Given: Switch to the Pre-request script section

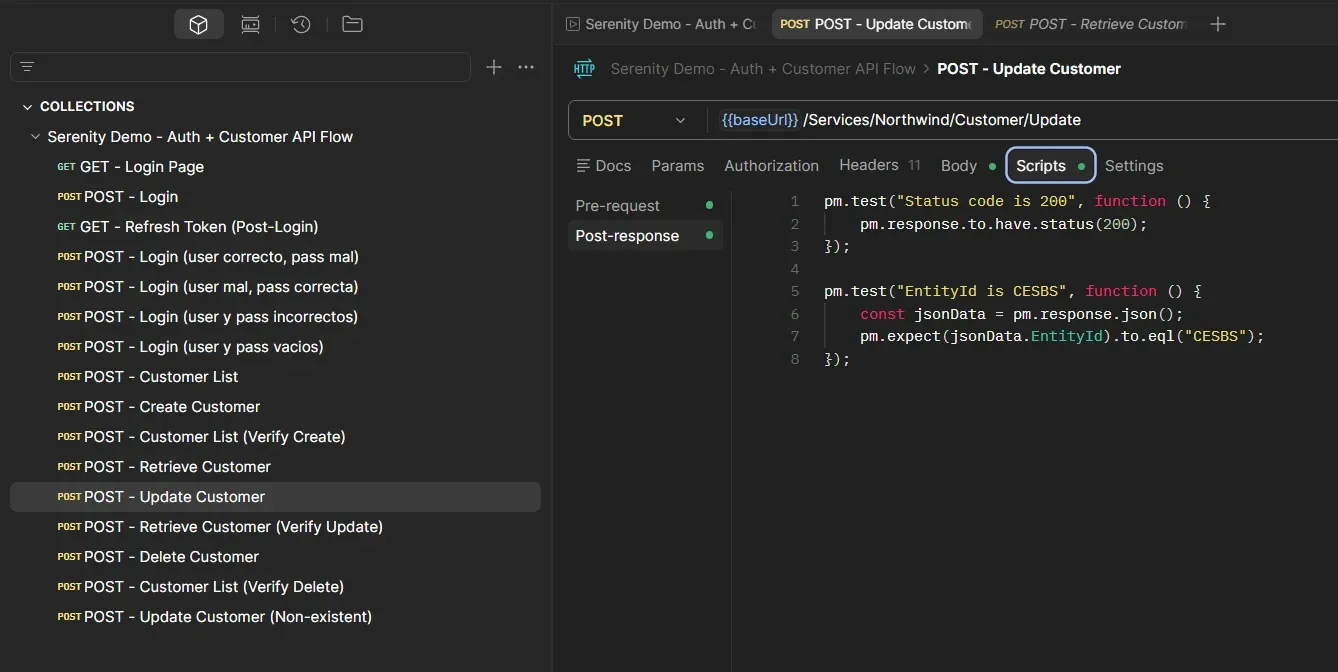Looking at the screenshot, I should coord(617,205).
